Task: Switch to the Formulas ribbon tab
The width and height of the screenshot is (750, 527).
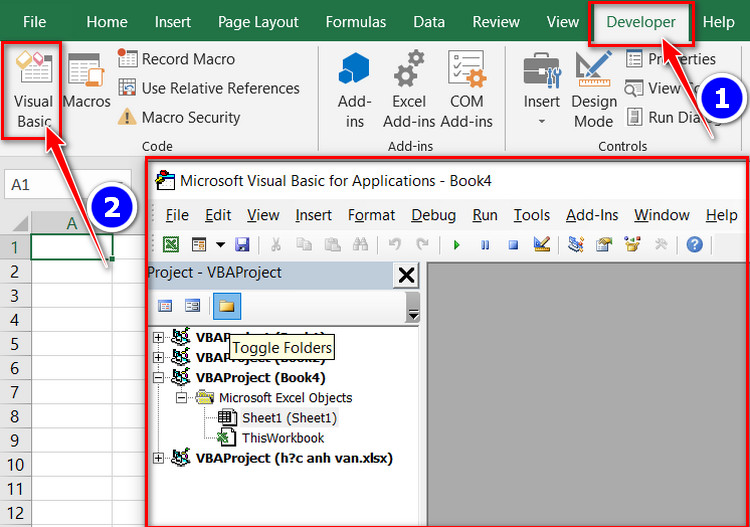Action: pos(355,22)
